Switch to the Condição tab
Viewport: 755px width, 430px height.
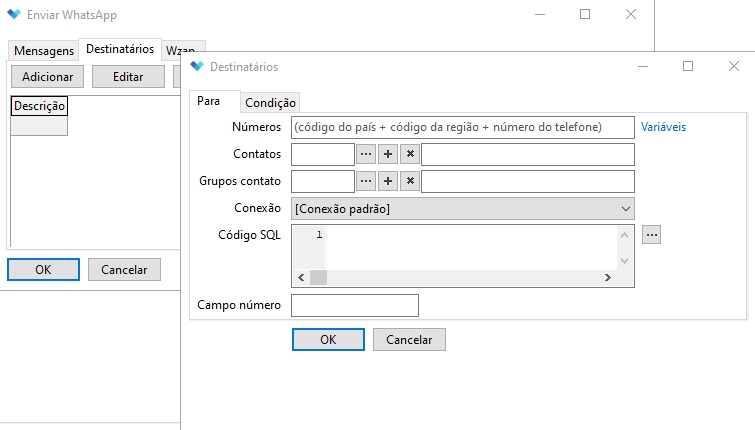271,103
